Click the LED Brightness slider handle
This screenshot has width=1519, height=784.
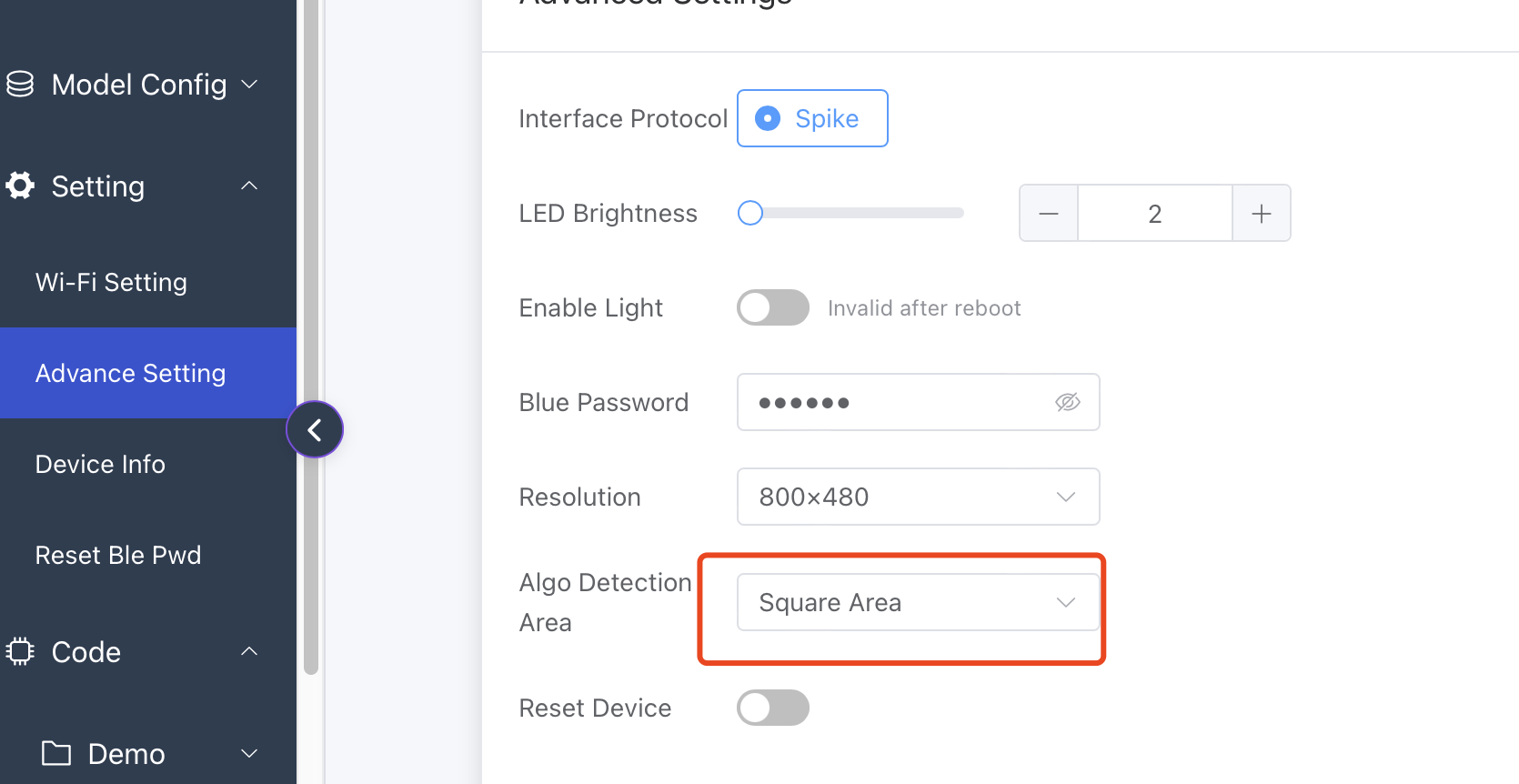click(750, 213)
